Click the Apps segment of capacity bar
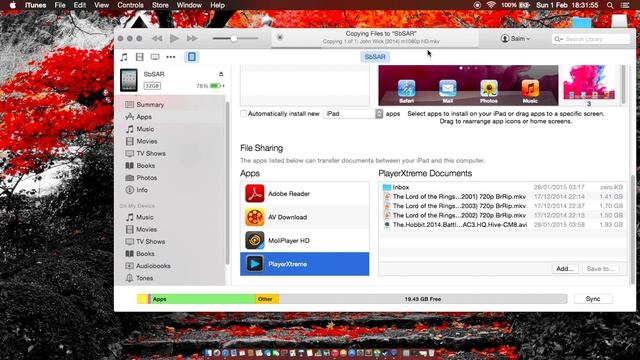The width and height of the screenshot is (640, 360). click(203, 299)
